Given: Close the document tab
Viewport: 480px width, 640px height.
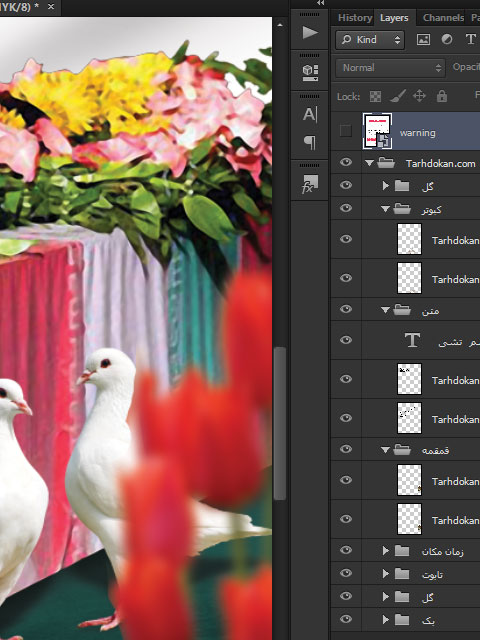Looking at the screenshot, I should pos(51,7).
